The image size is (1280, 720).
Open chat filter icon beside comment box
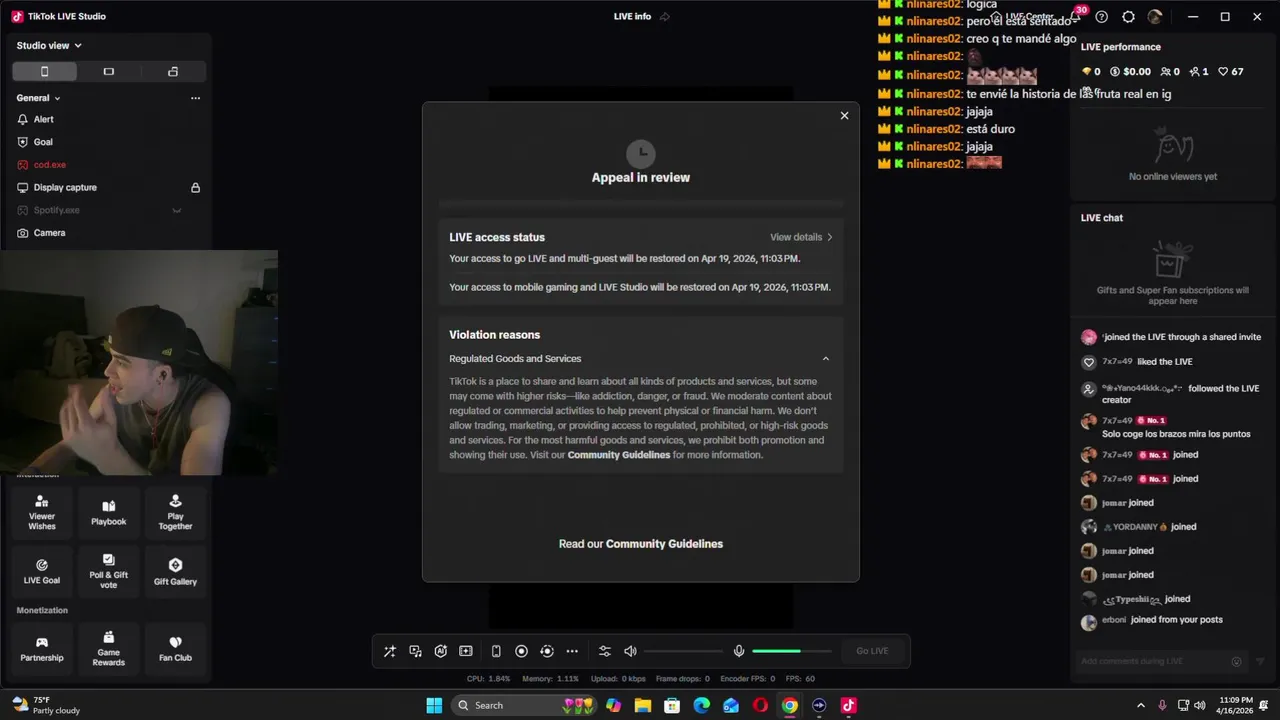click(1260, 662)
